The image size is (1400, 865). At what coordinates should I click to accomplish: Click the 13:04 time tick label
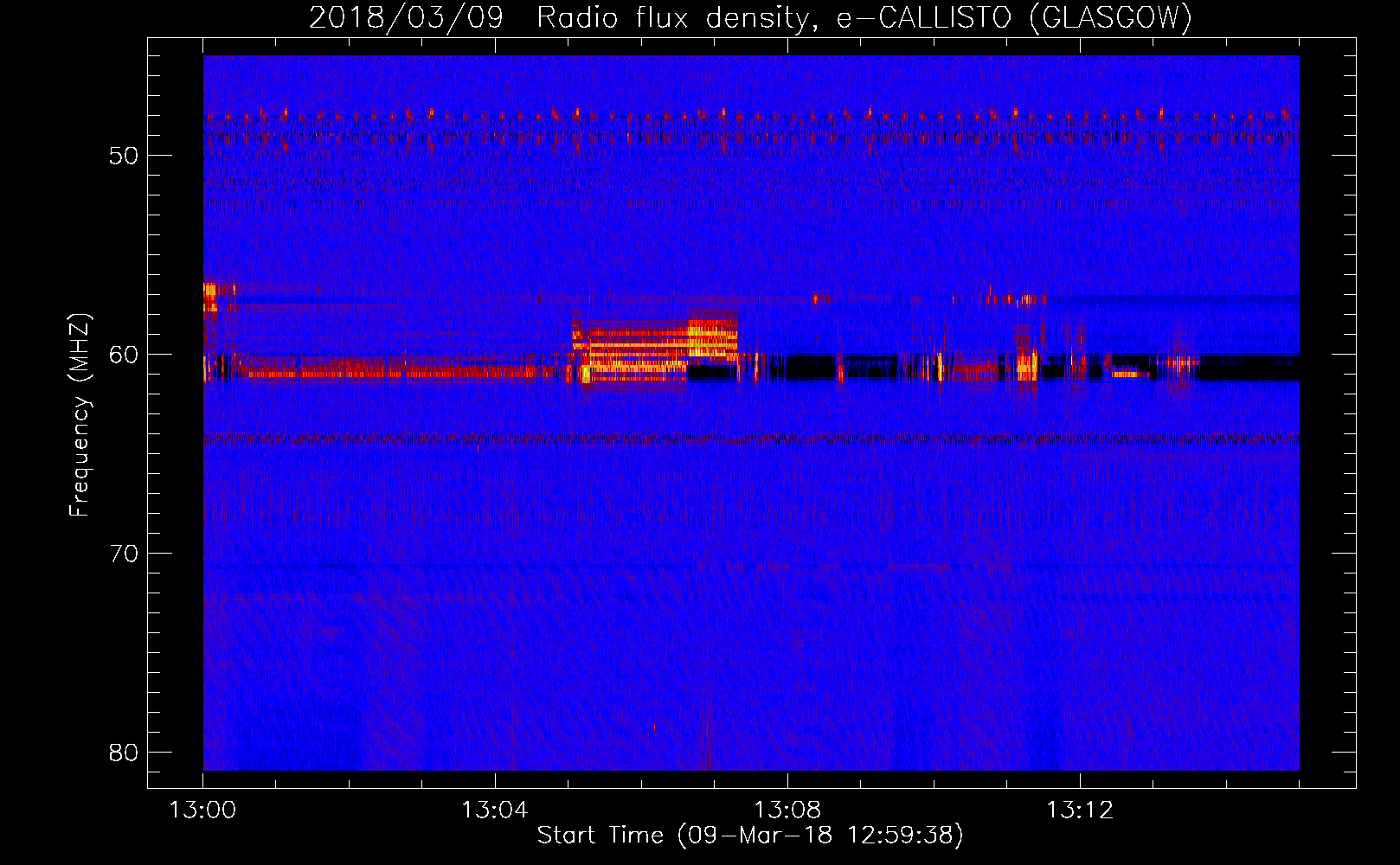coord(495,811)
